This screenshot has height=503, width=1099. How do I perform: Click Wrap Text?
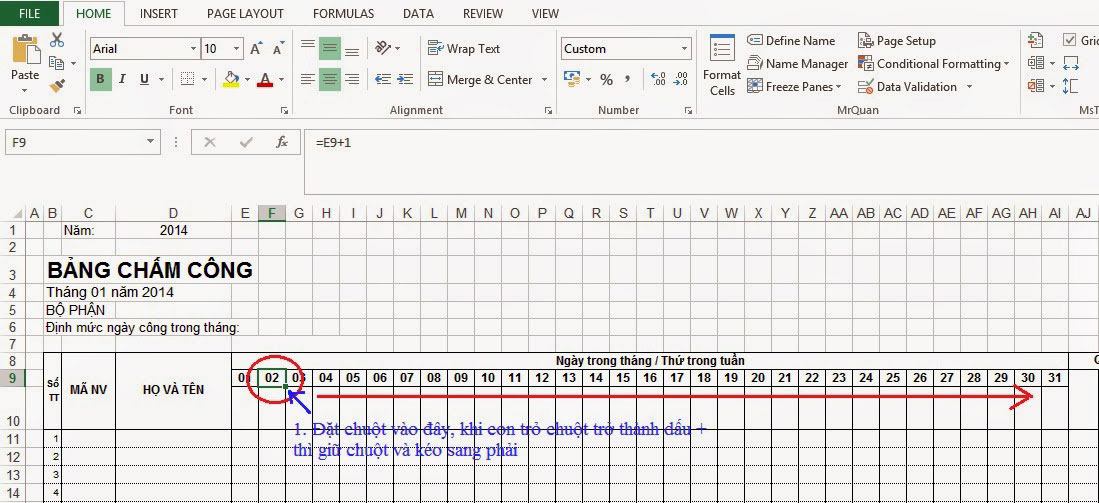pyautogui.click(x=464, y=48)
